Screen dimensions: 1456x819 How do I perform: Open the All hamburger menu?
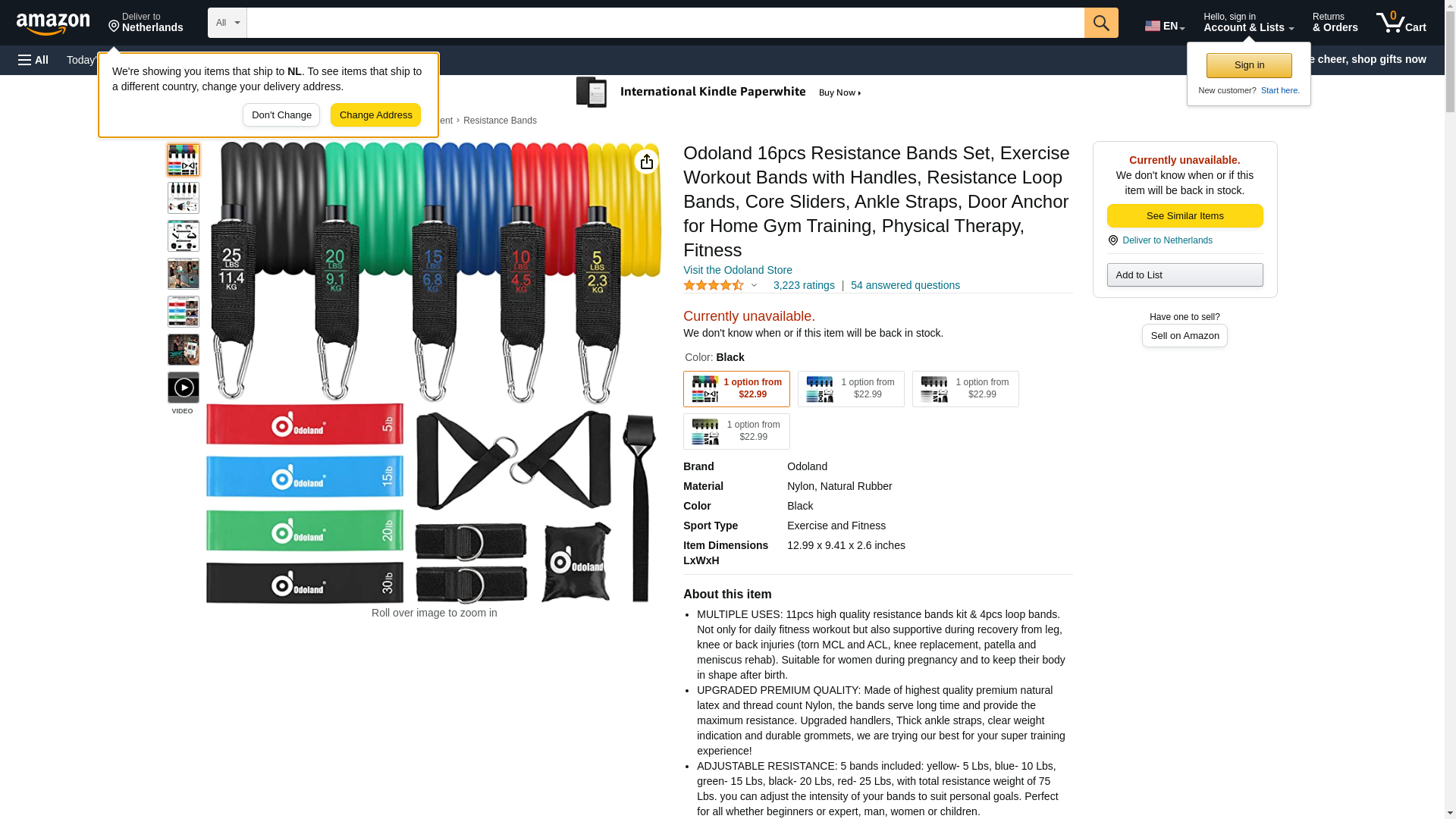click(33, 60)
